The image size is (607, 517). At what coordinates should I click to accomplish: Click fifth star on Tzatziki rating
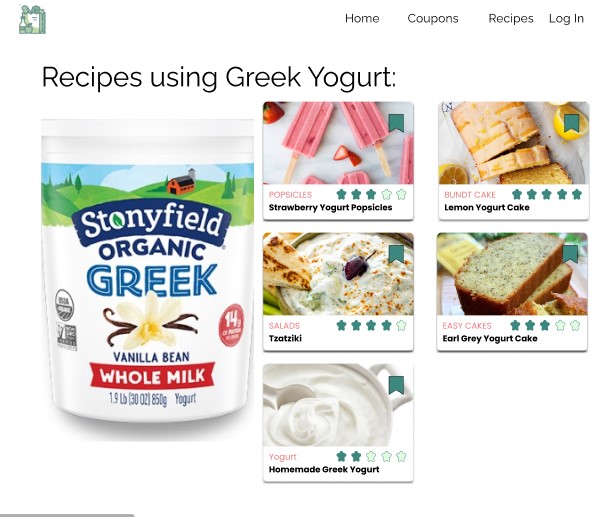401,325
